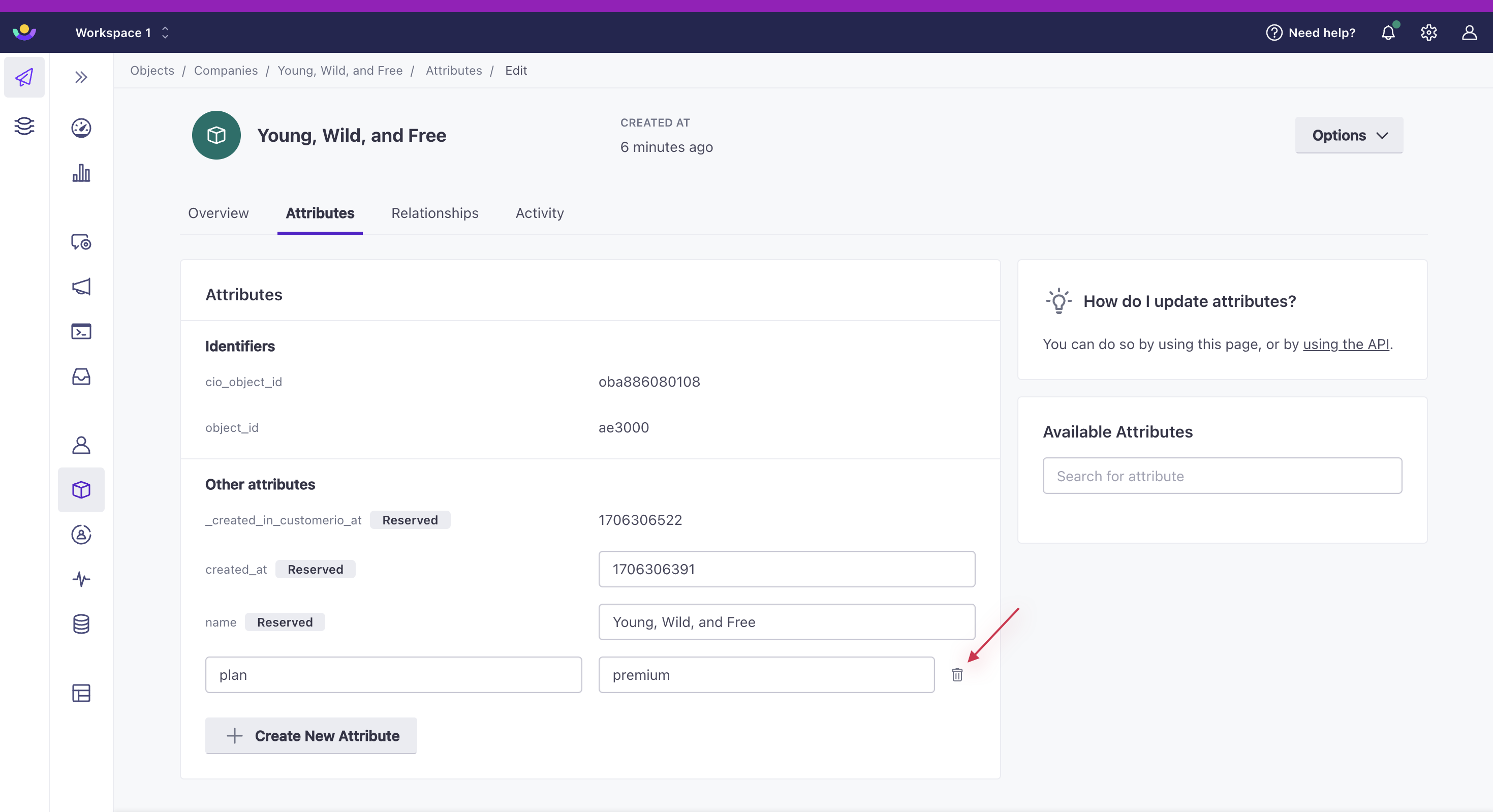This screenshot has width=1493, height=812.
Task: Open the notifications bell
Action: 1388,33
